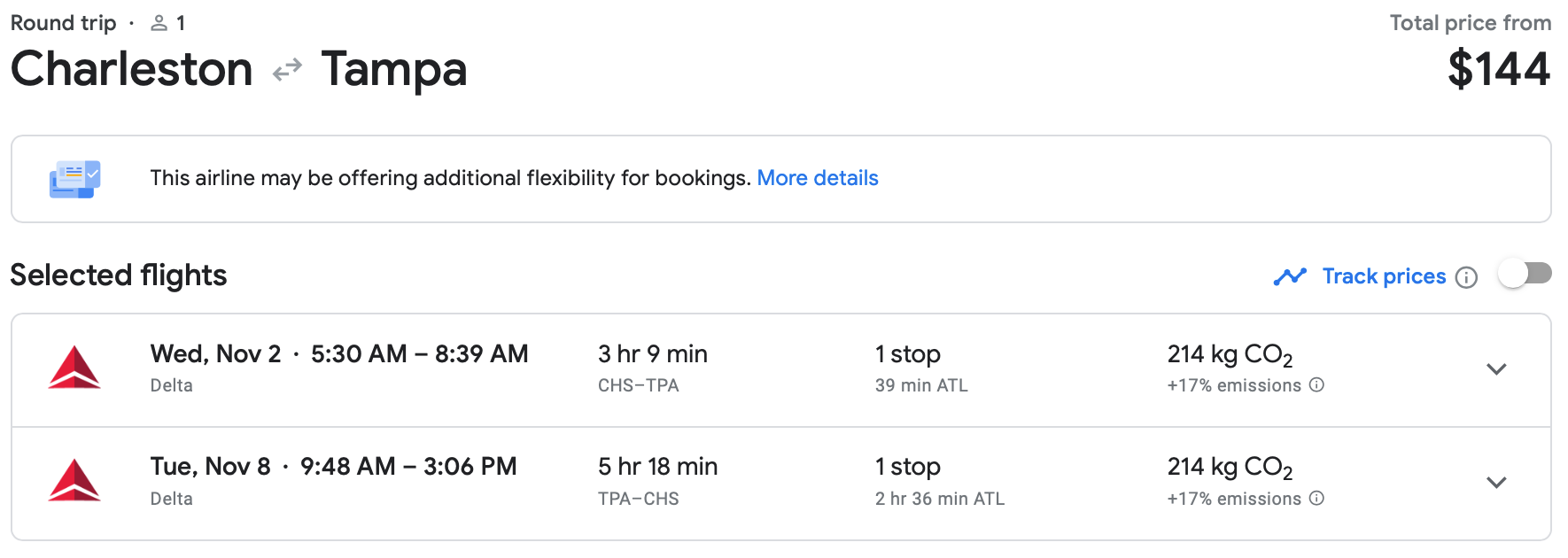The width and height of the screenshot is (1568, 558).
Task: Click the Delta logo for Nov 8 flight
Action: click(x=74, y=481)
